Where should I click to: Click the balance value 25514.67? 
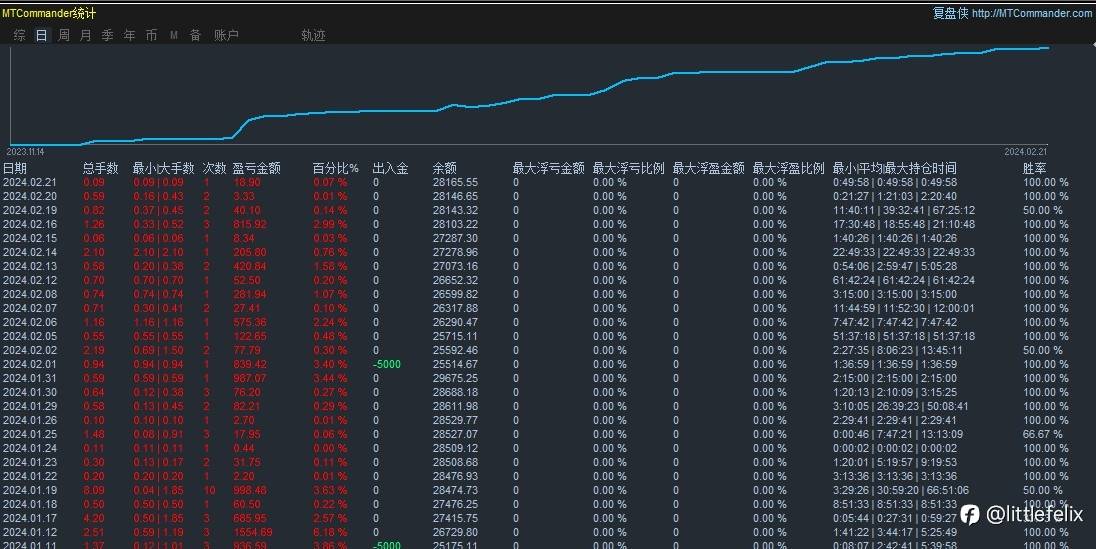pyautogui.click(x=455, y=364)
